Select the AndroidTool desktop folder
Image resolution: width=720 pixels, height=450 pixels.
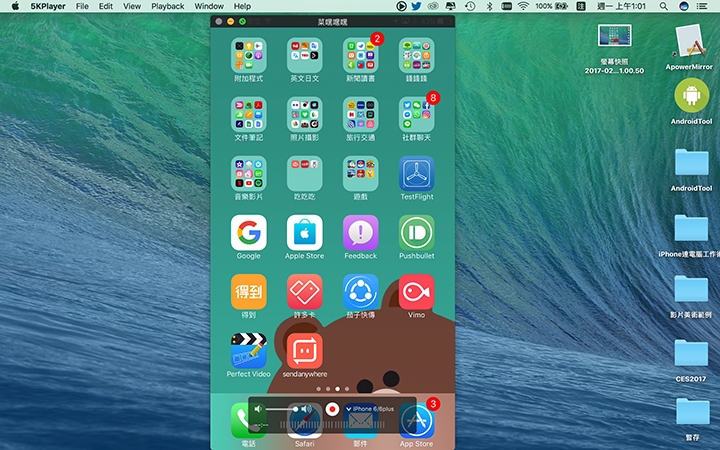pyautogui.click(x=691, y=162)
